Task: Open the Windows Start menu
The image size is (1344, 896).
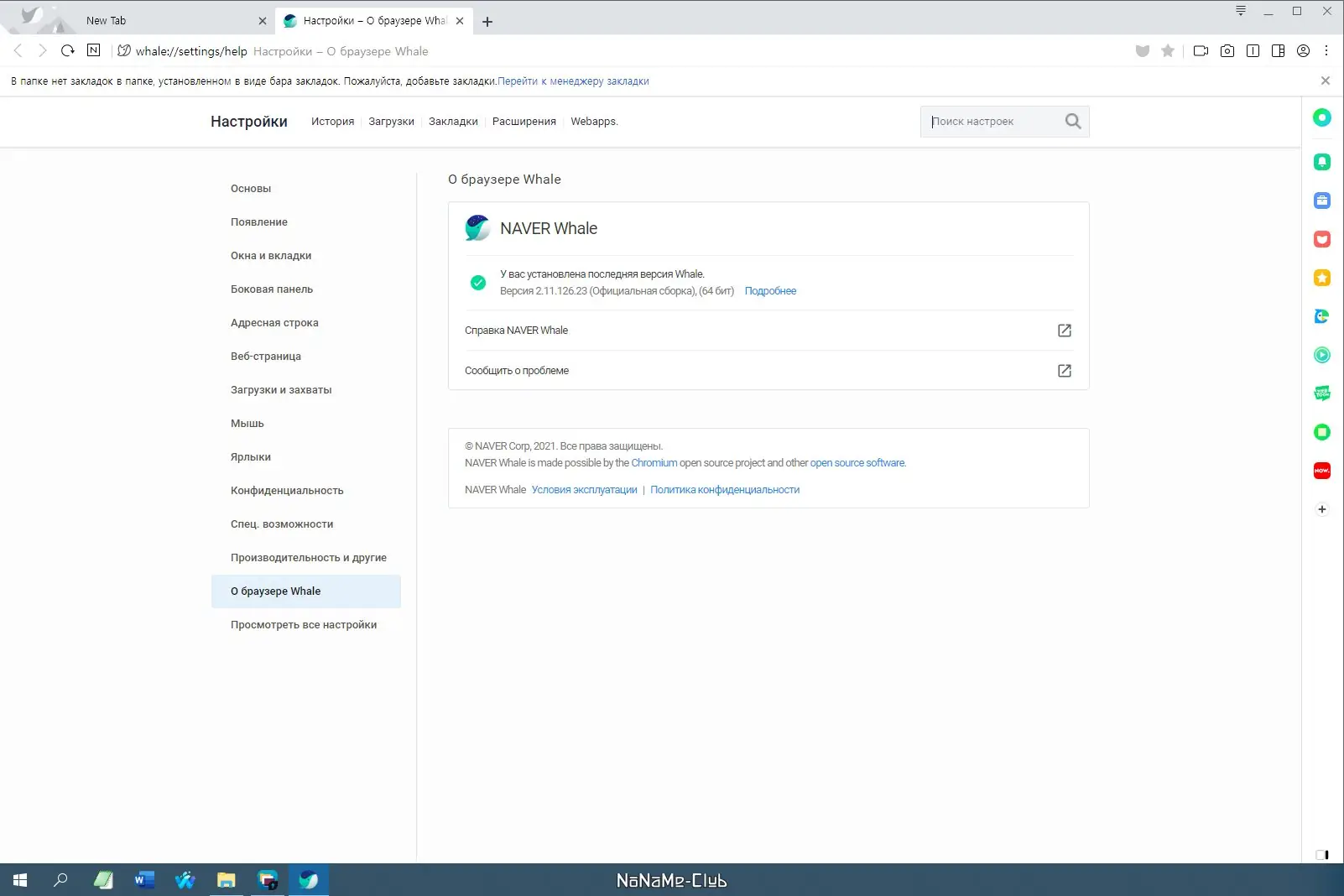Action: (x=20, y=880)
